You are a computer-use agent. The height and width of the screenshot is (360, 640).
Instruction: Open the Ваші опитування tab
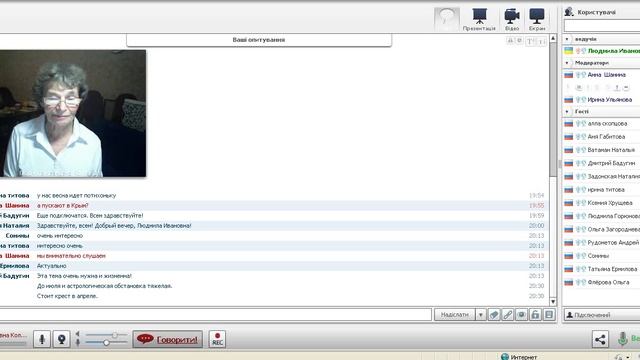[x=259, y=40]
